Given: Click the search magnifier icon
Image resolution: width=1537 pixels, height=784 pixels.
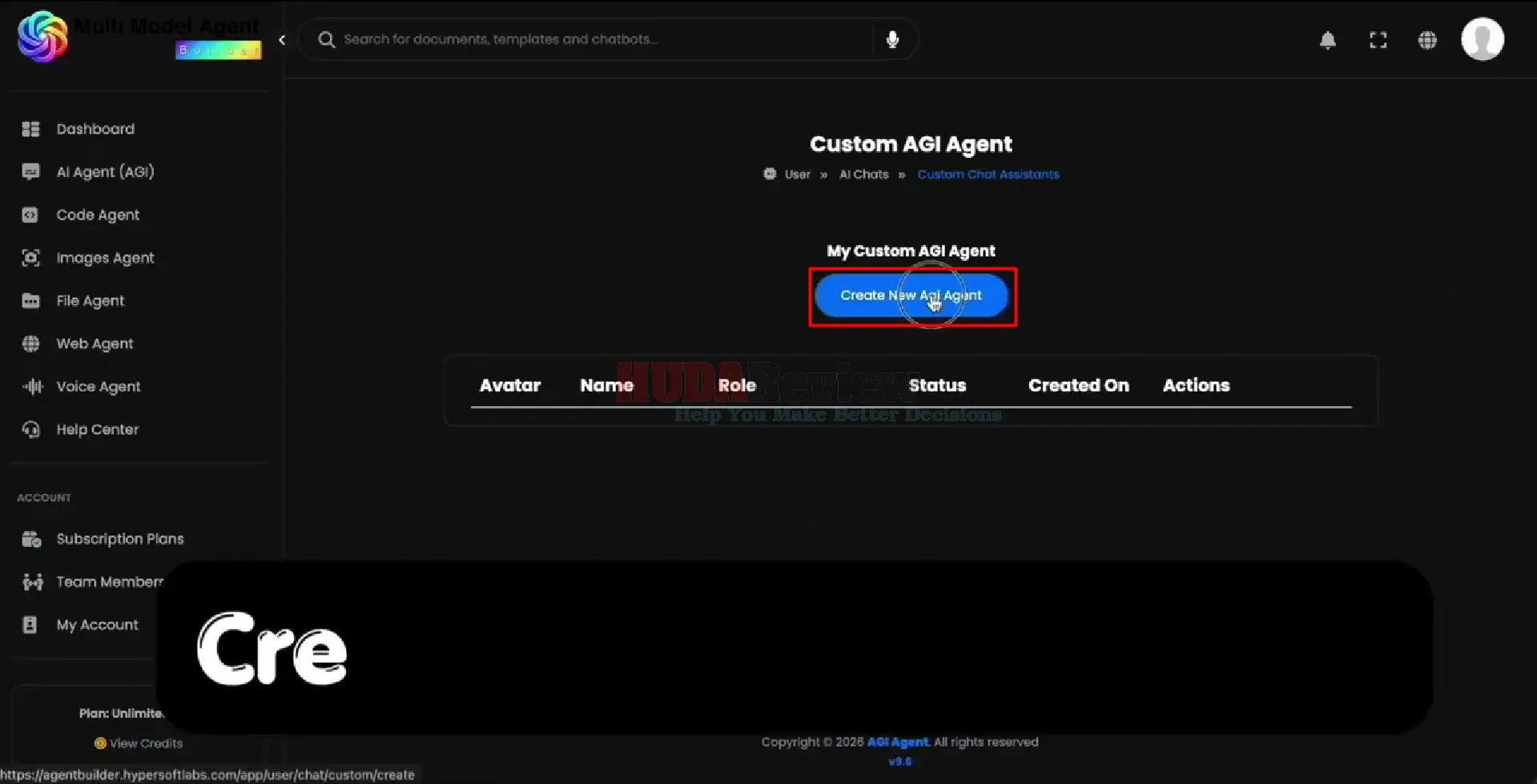Looking at the screenshot, I should coord(326,39).
